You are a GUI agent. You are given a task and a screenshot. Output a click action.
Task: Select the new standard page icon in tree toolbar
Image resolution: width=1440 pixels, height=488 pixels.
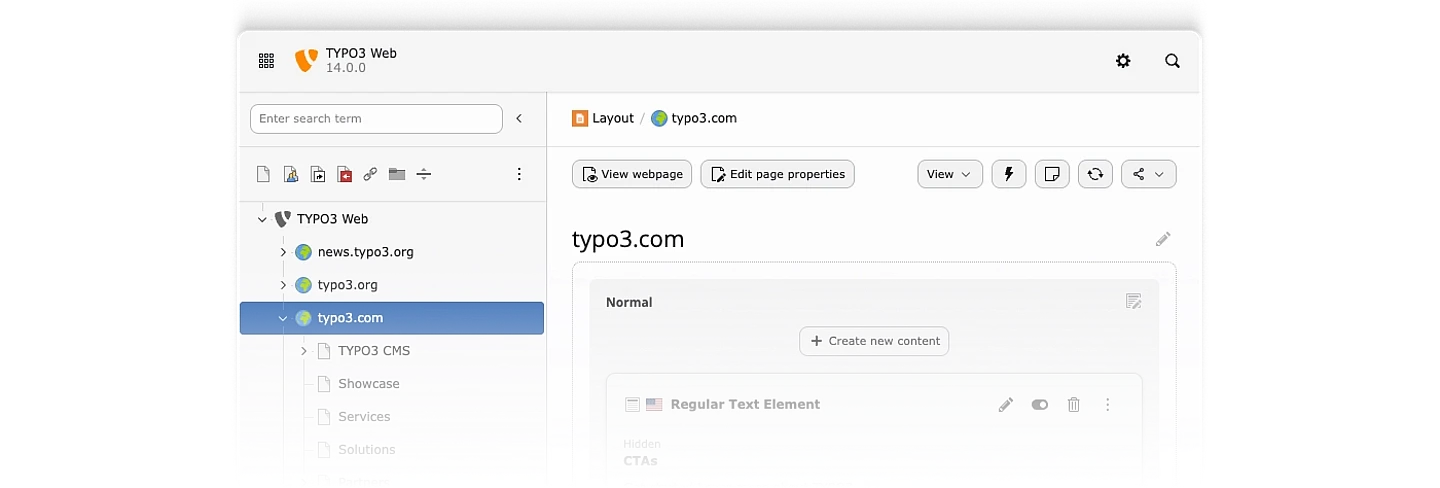[263, 174]
